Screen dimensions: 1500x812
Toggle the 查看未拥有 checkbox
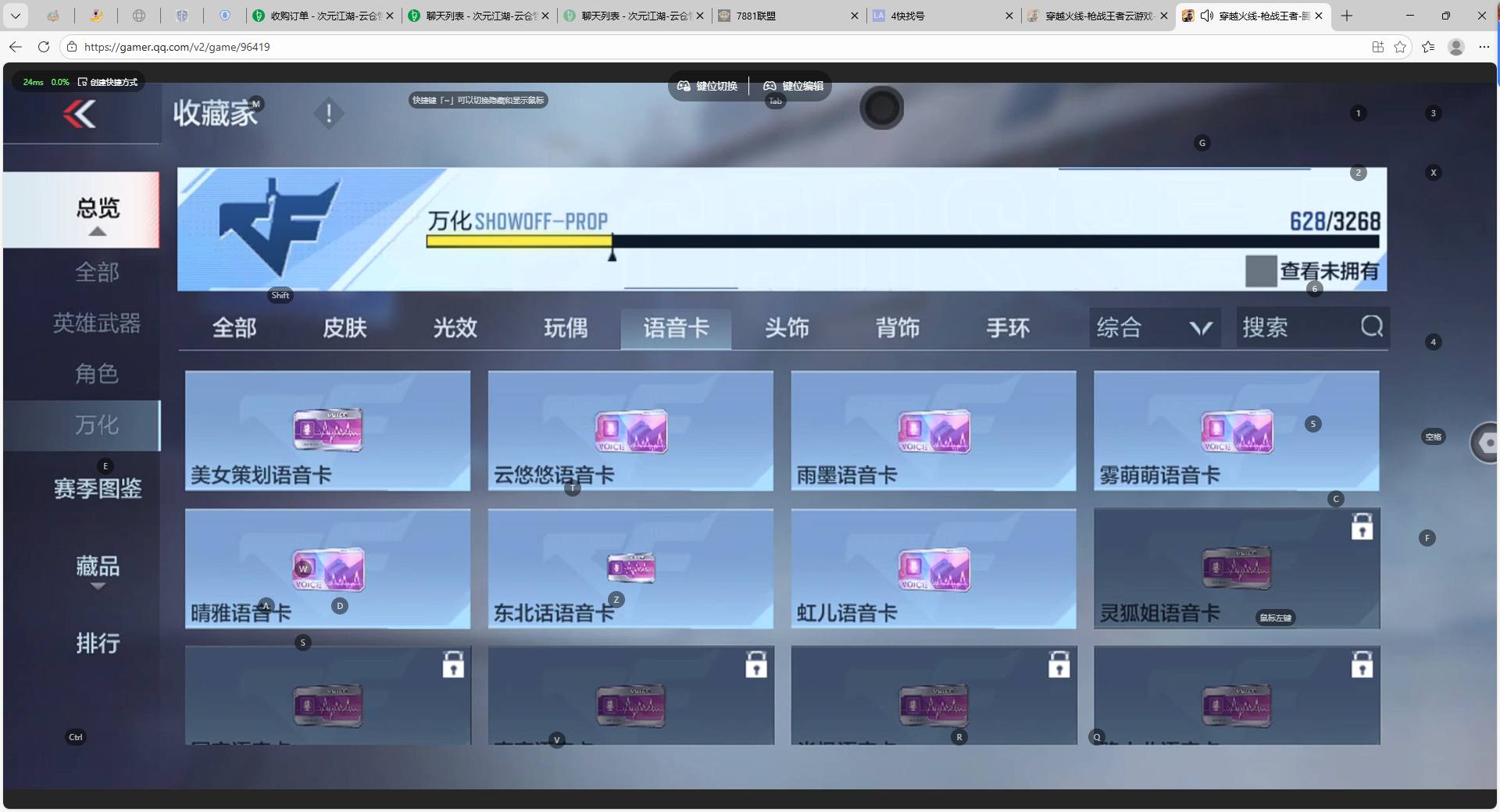point(1260,271)
